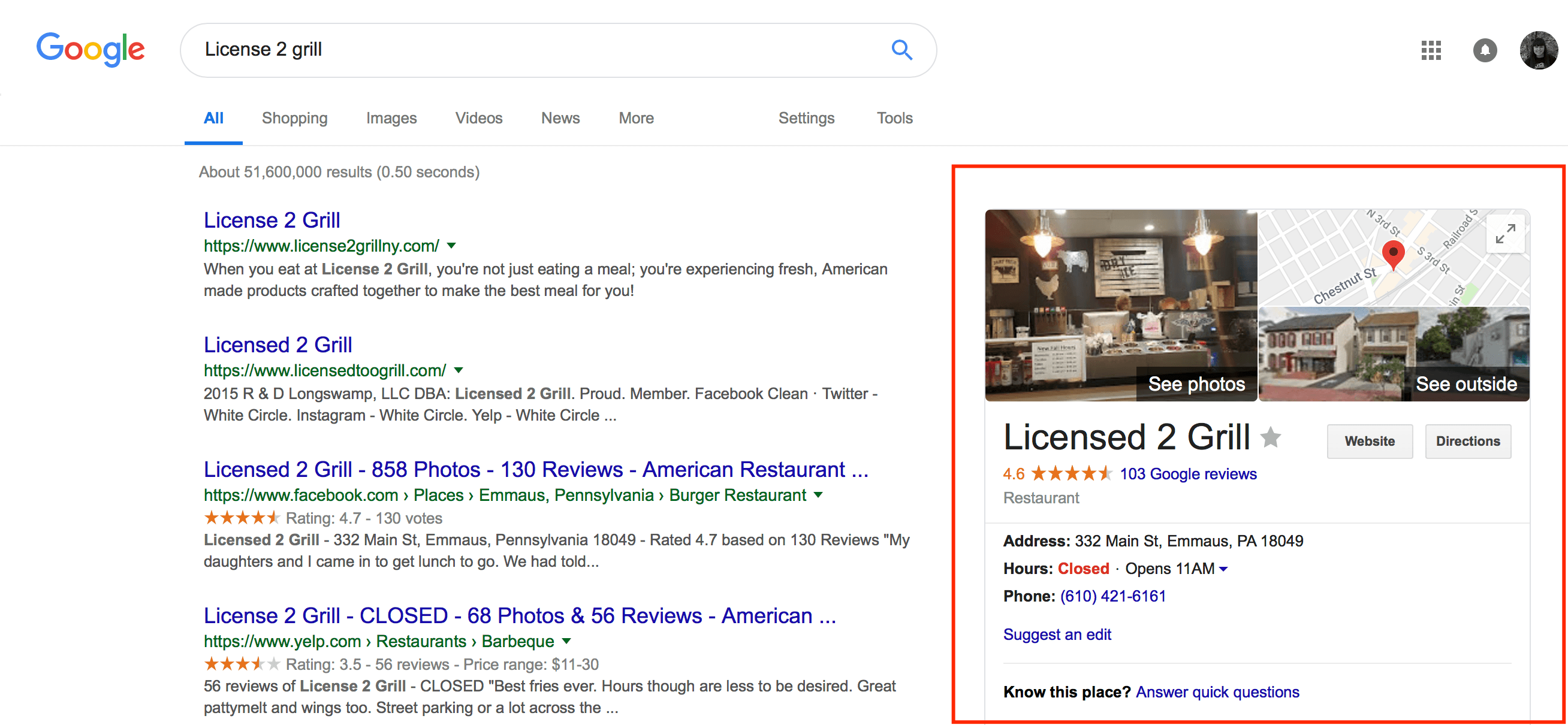Expand the hours dropdown next to Opens 11AM
The width and height of the screenshot is (1568, 725).
pyautogui.click(x=1223, y=569)
